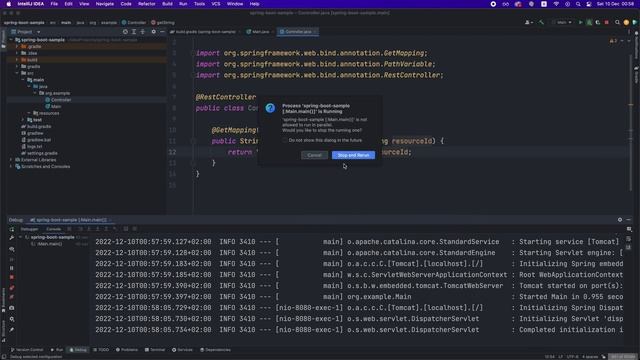Open the Build menu
This screenshot has width=640, height=360.
coord(167,4)
